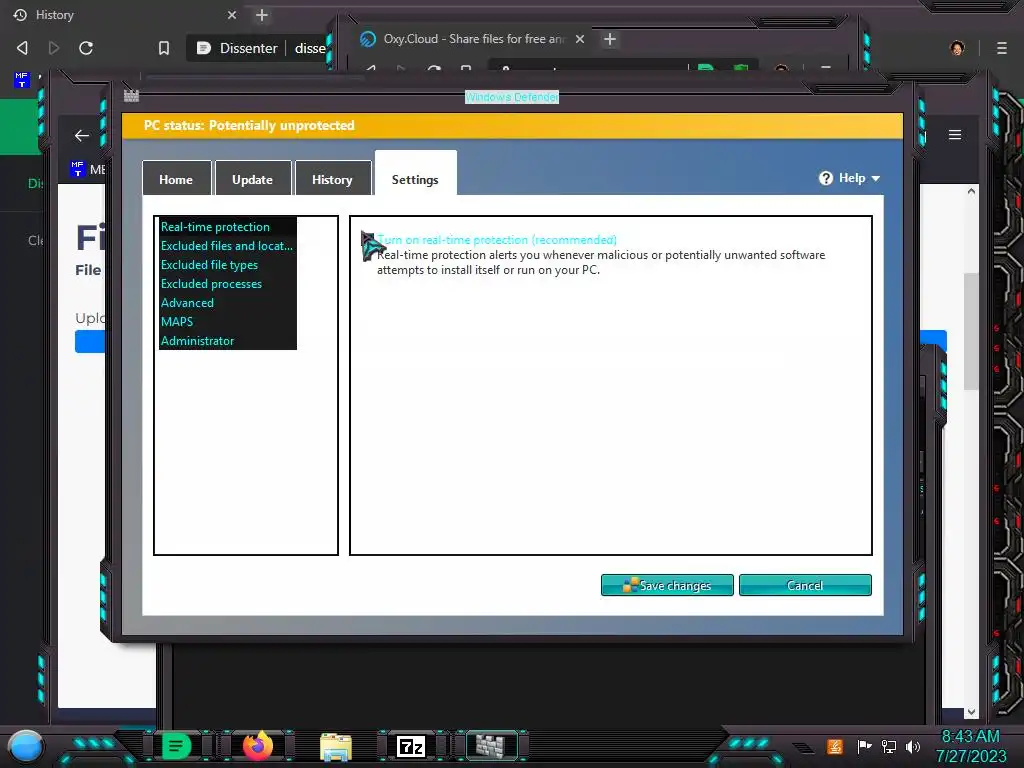Open the browser hamburger menu at top right
1024x768 pixels.
(1002, 48)
